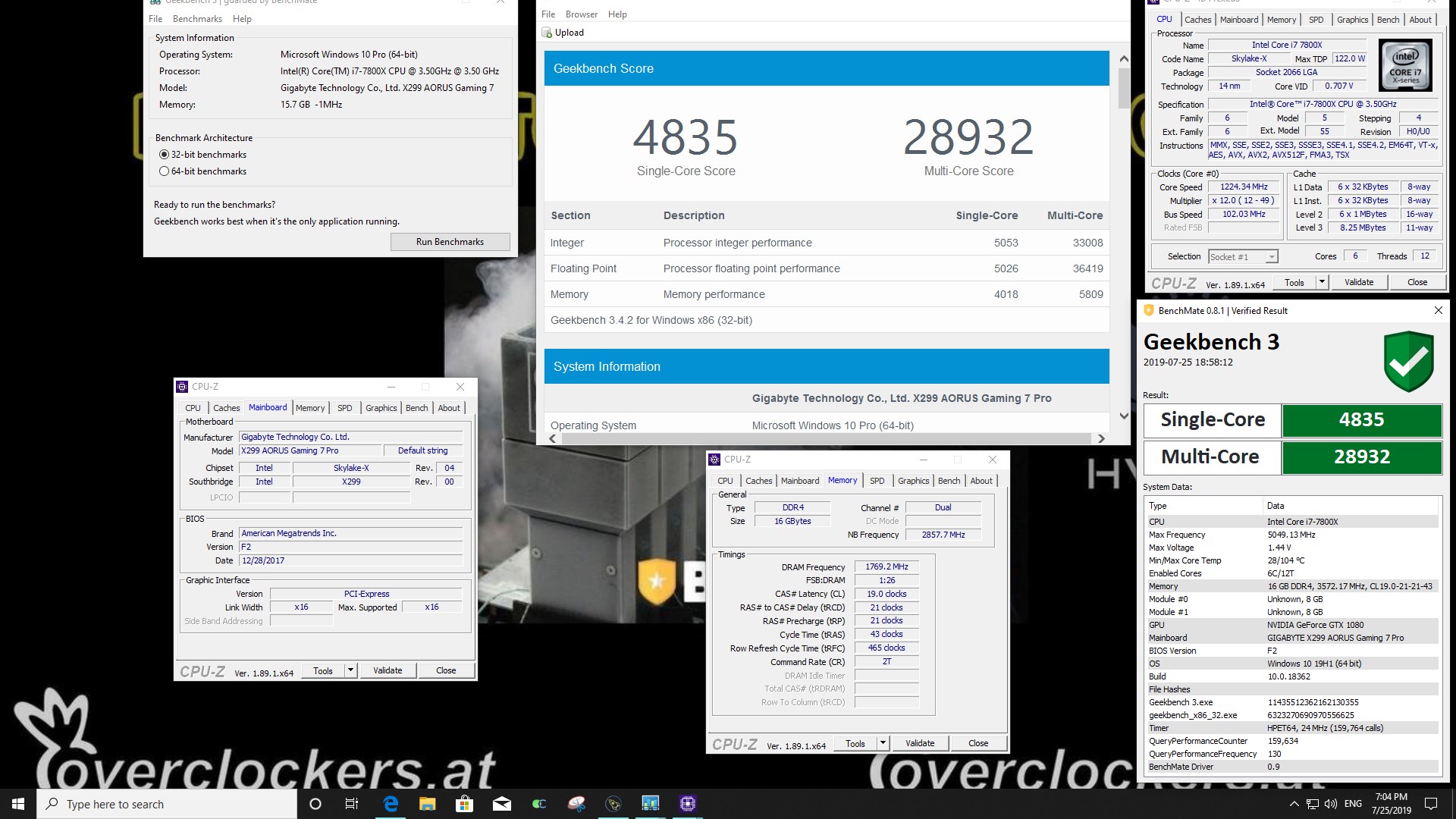Switch to Memory tab in Mainboard window

(x=310, y=408)
